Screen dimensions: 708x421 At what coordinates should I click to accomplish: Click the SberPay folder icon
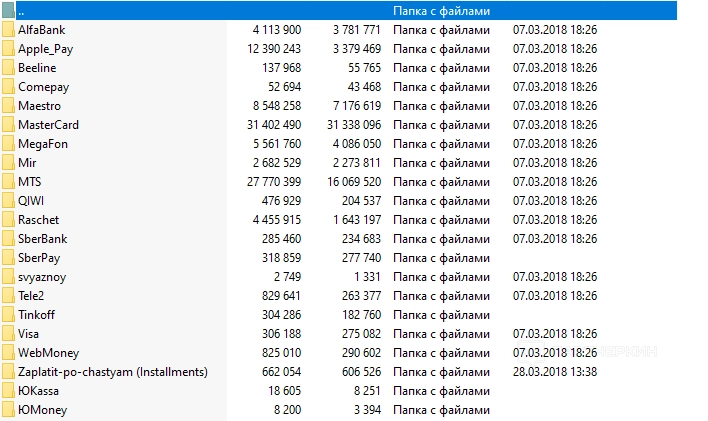(8, 257)
